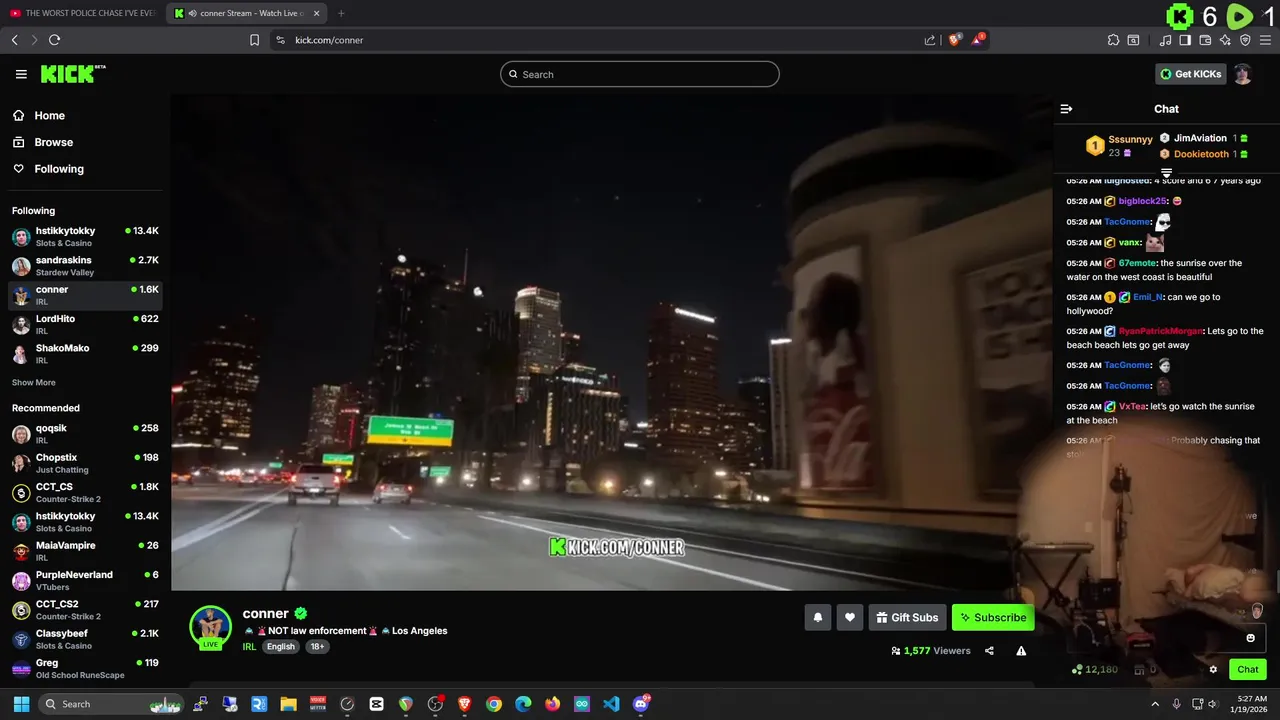Reload the page with the refresh icon
This screenshot has height=720, width=1280.
coord(54,40)
